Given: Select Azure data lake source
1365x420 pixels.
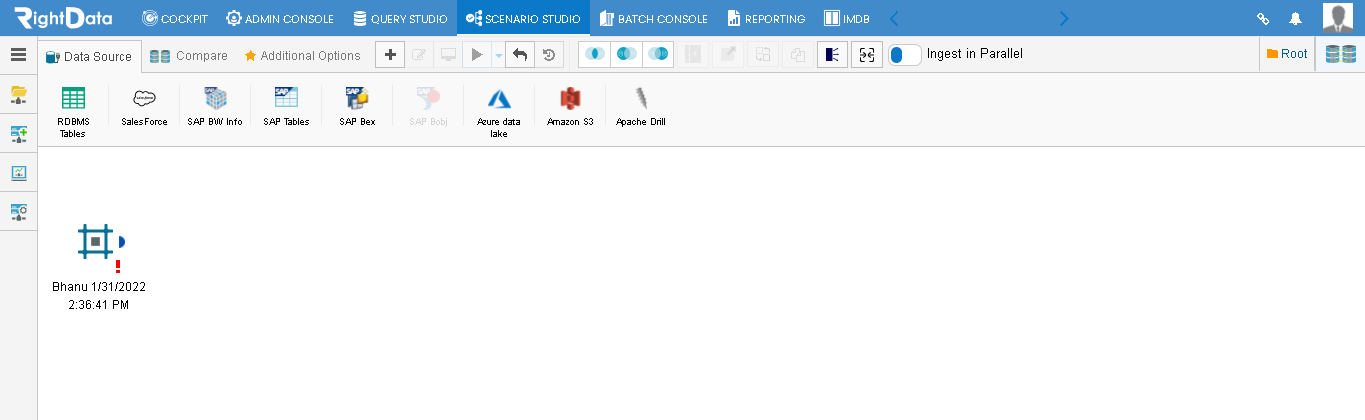Looking at the screenshot, I should coord(499,112).
